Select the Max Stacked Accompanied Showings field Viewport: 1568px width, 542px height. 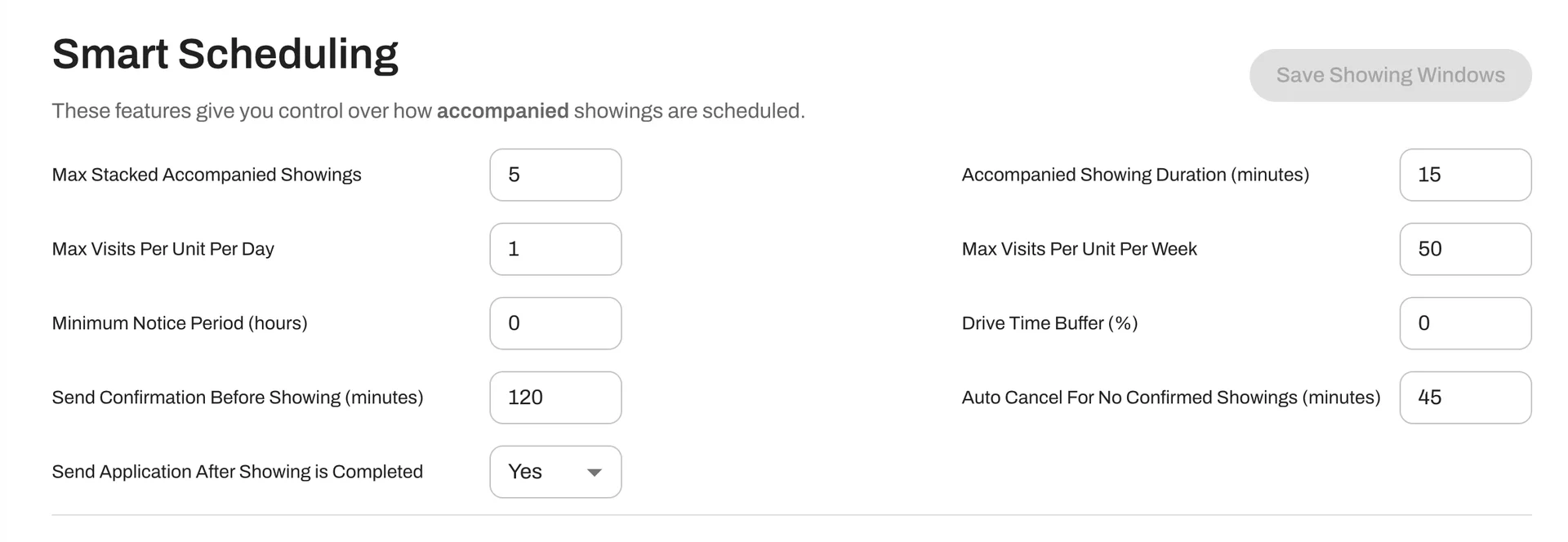tap(555, 175)
